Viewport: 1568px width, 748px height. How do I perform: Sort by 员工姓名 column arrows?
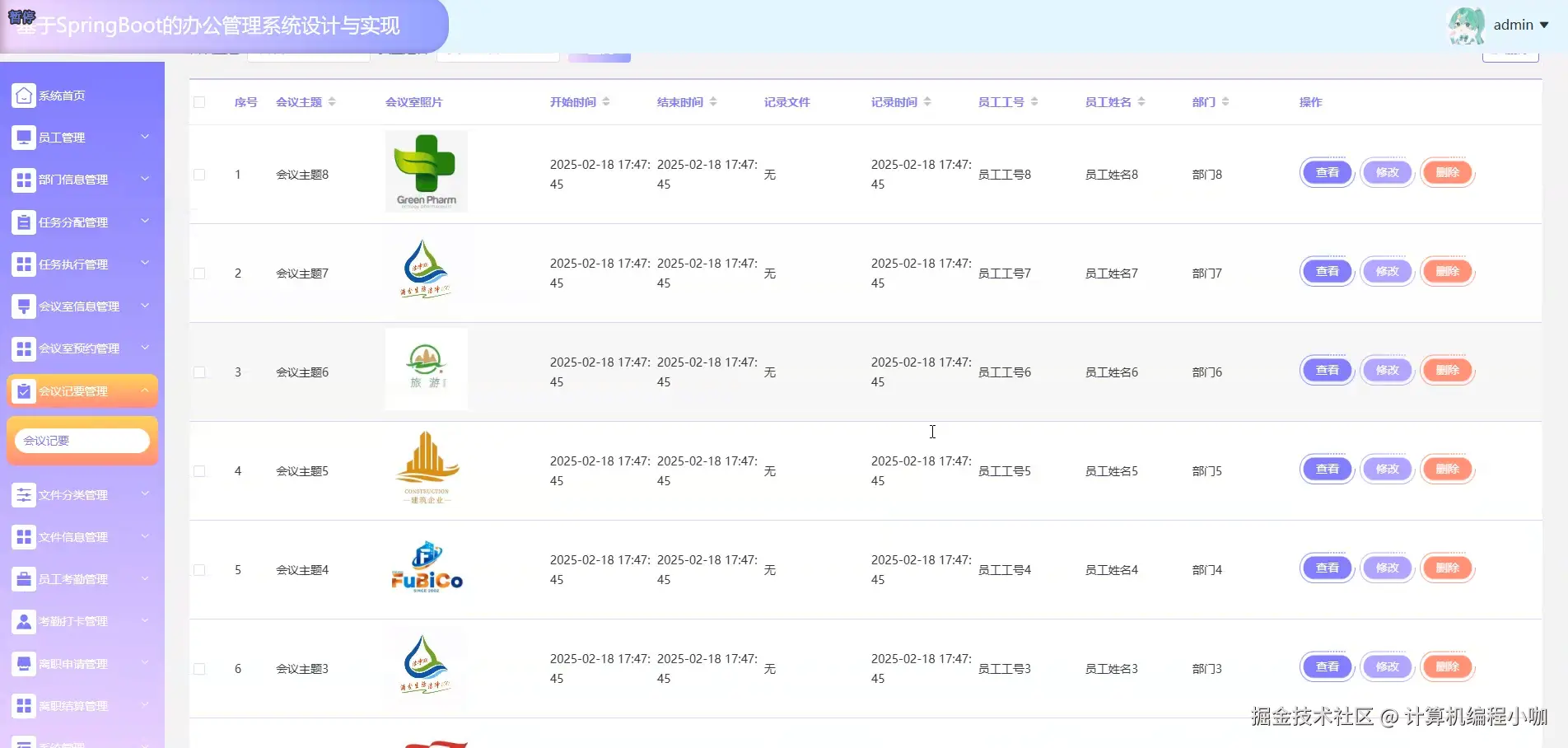click(x=1141, y=102)
